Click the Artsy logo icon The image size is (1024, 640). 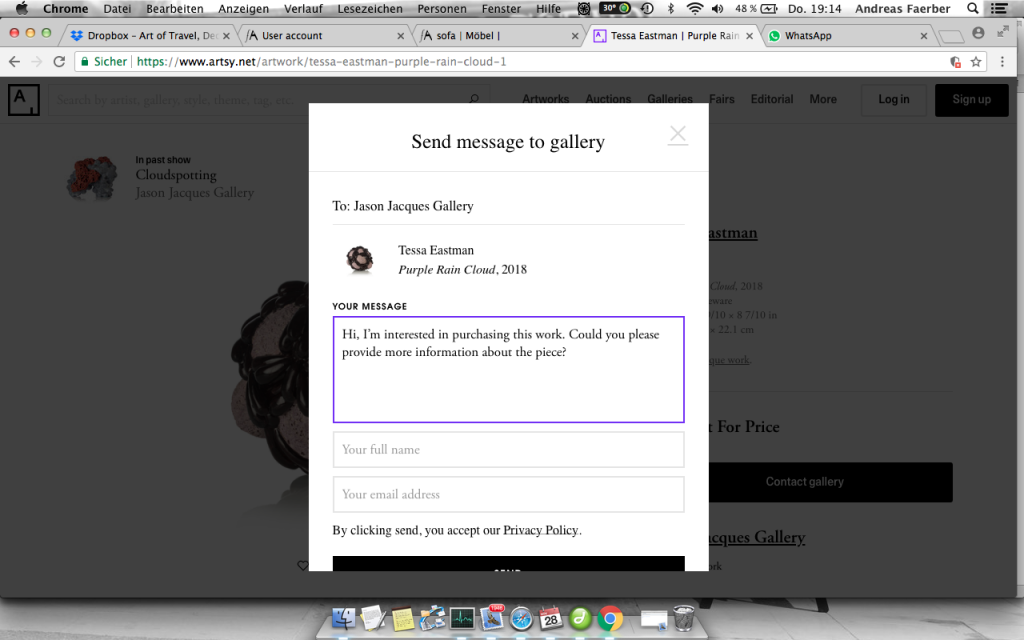click(23, 100)
